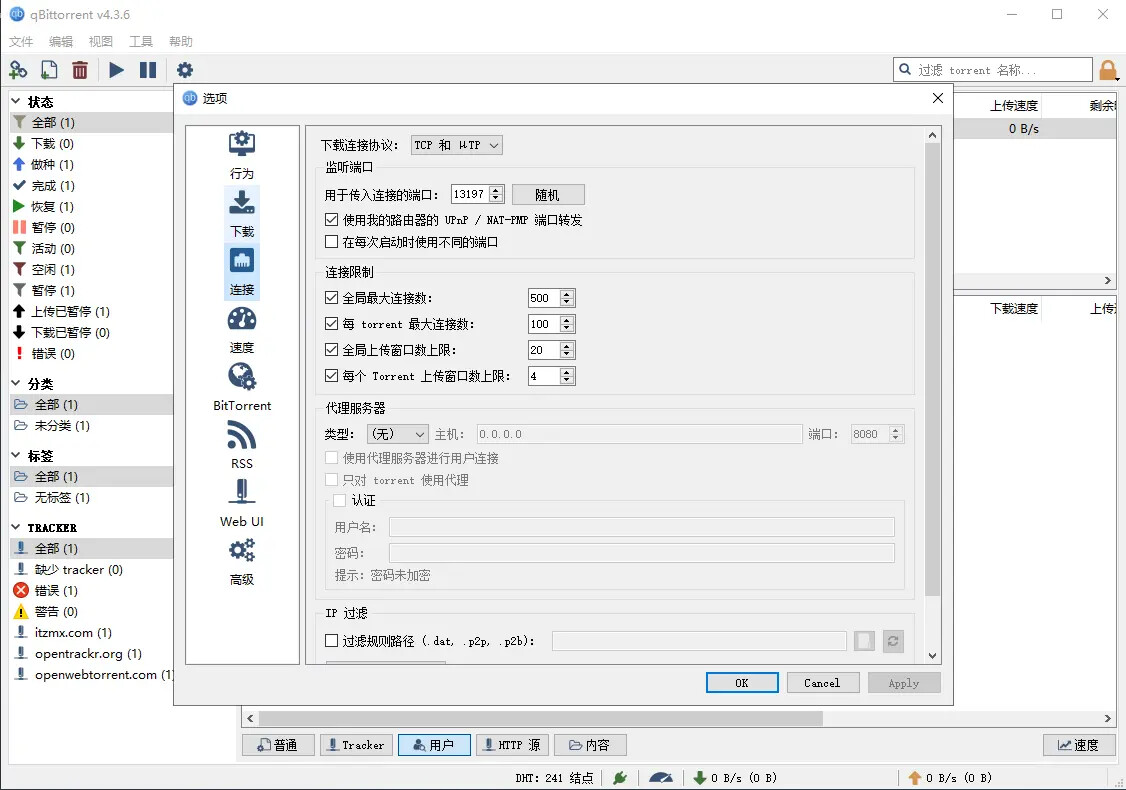Open the 速度 (Speed) options page

tap(242, 330)
